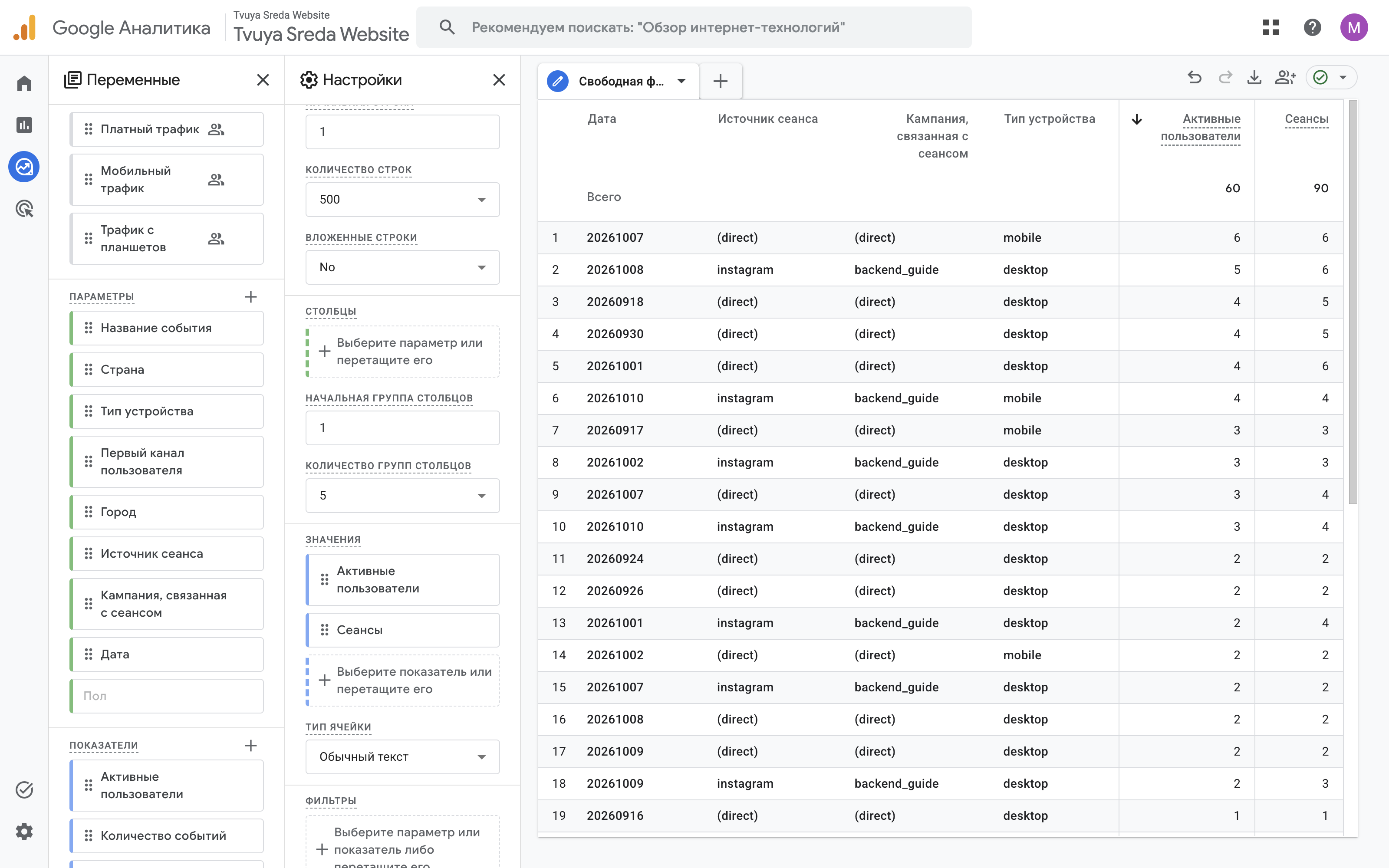The width and height of the screenshot is (1389, 868).
Task: Expand the Свободная форма tab menu arrow
Action: click(681, 81)
